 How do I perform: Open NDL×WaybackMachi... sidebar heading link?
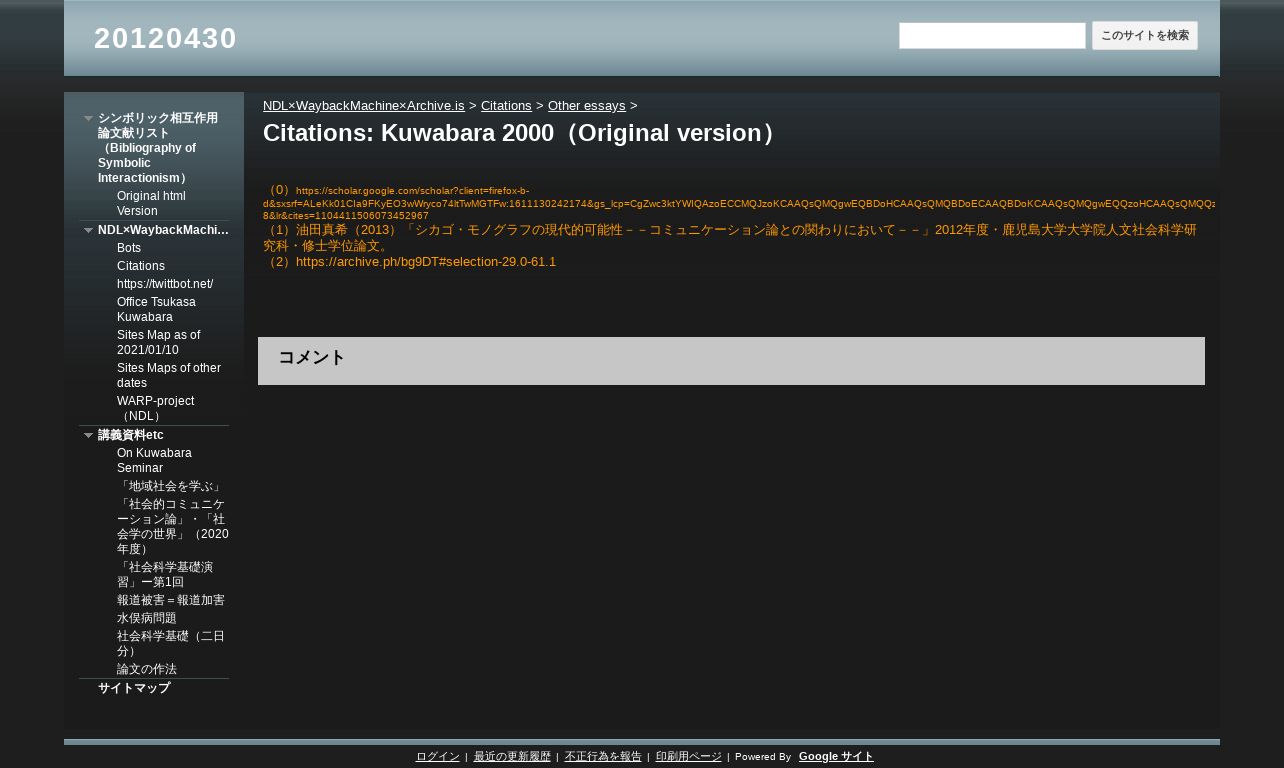(x=163, y=230)
